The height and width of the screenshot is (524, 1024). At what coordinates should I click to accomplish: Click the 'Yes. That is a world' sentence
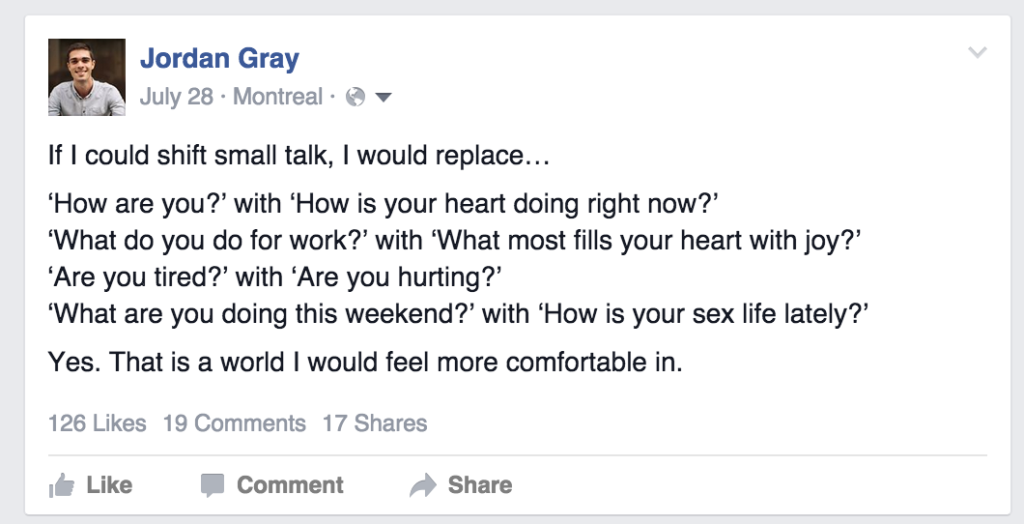(365, 362)
